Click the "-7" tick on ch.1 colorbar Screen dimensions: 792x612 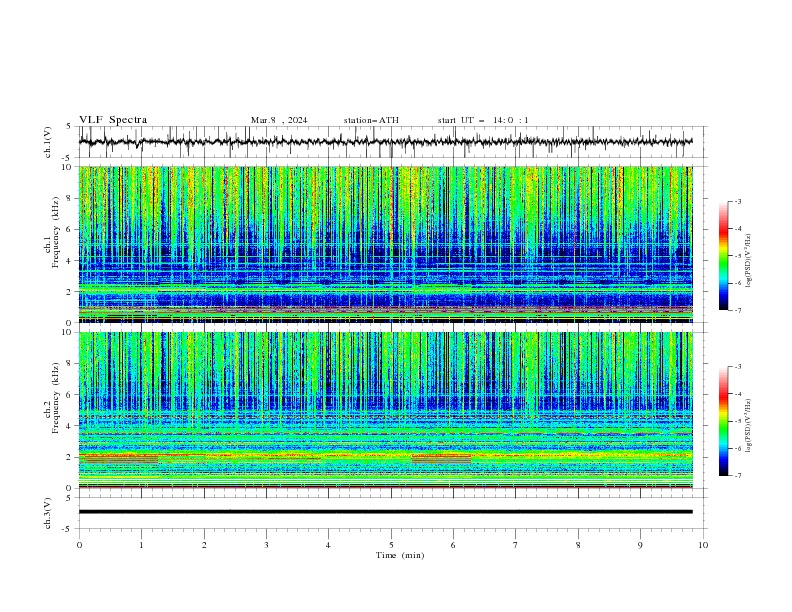click(x=737, y=310)
